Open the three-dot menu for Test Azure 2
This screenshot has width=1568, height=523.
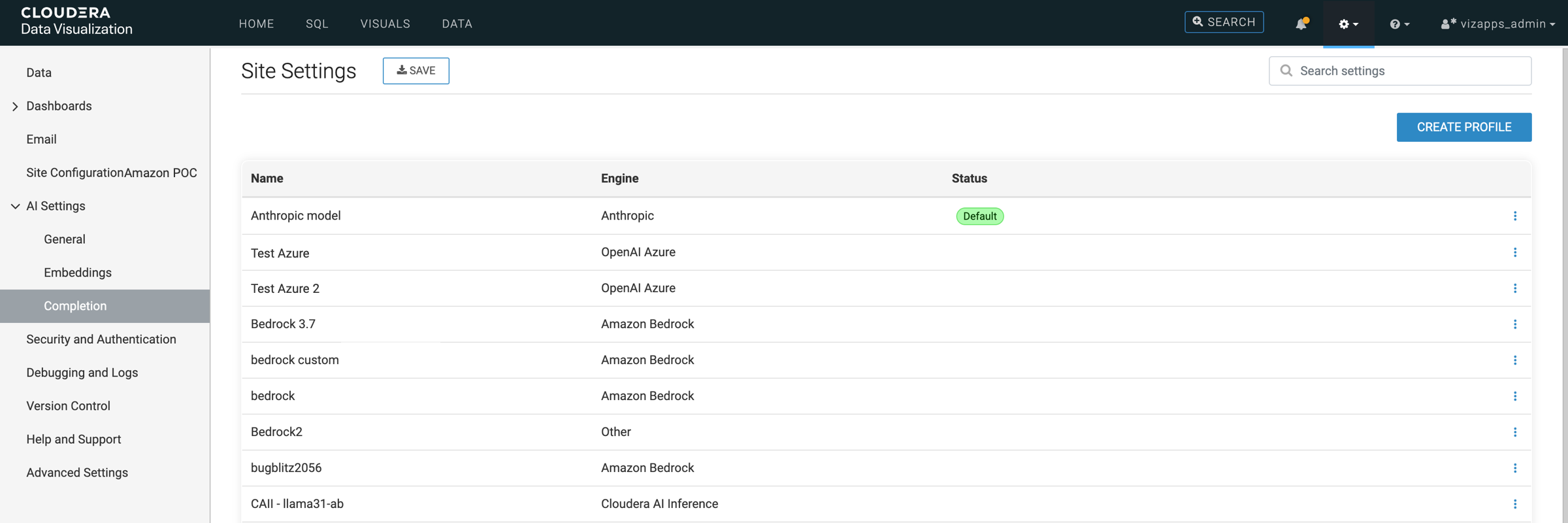coord(1514,288)
